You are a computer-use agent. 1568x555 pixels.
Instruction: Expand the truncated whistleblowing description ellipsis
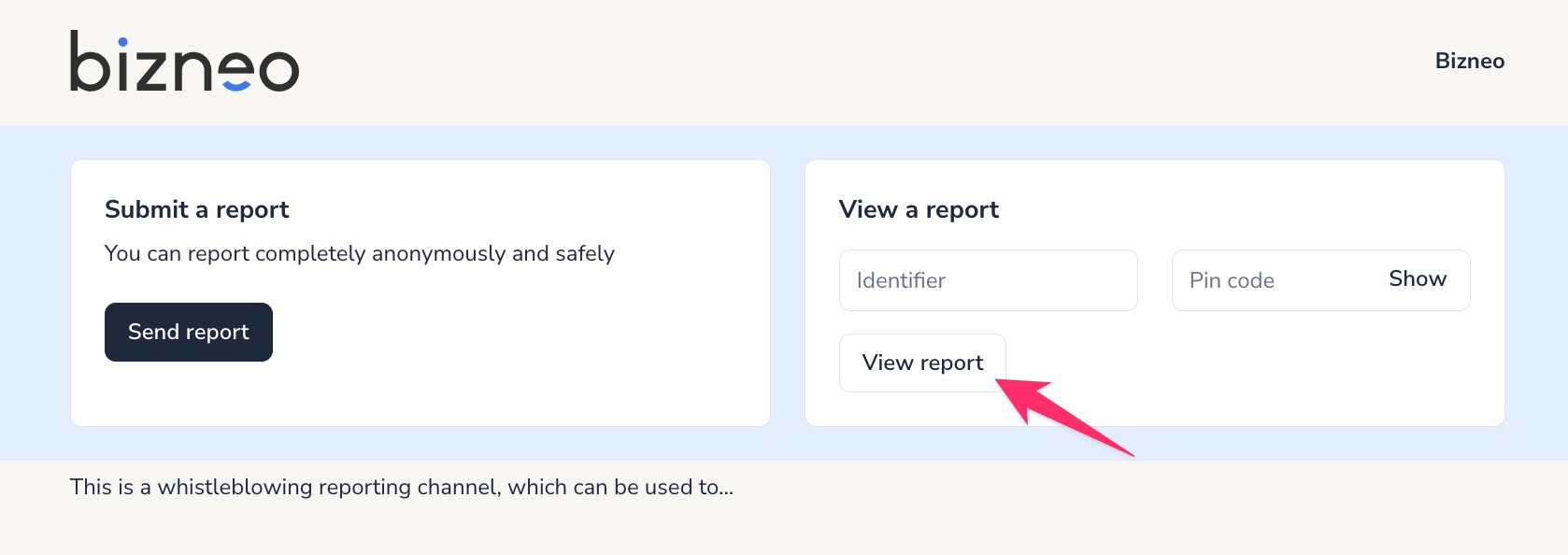(726, 488)
